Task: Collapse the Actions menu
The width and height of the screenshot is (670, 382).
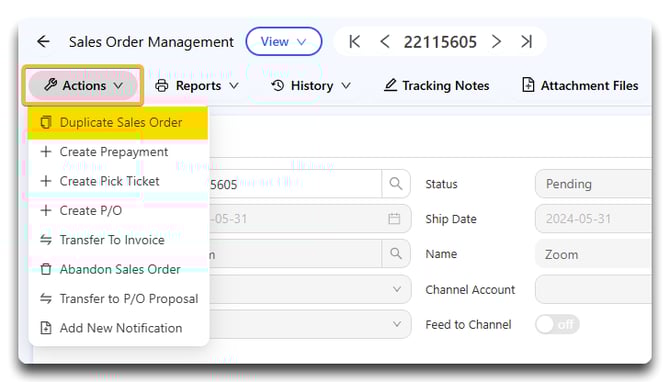Action: point(83,85)
